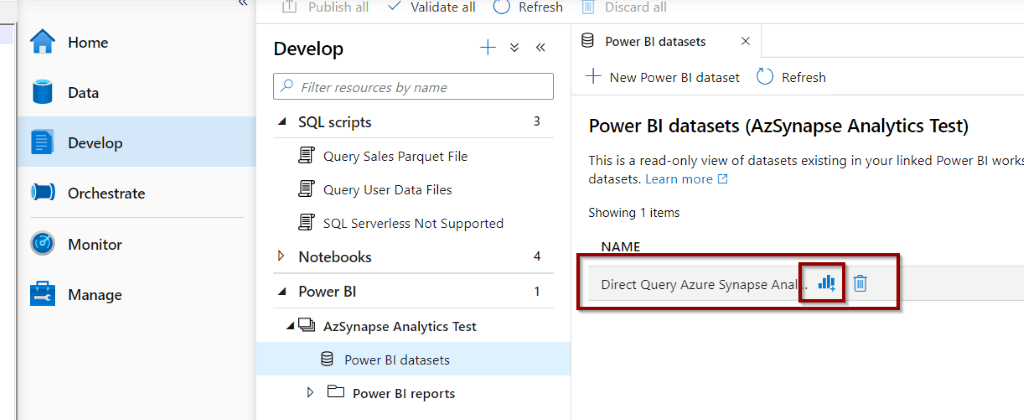Click the AzSynapse Analytics Test workspace icon
This screenshot has width=1024, height=420.
pos(306,325)
